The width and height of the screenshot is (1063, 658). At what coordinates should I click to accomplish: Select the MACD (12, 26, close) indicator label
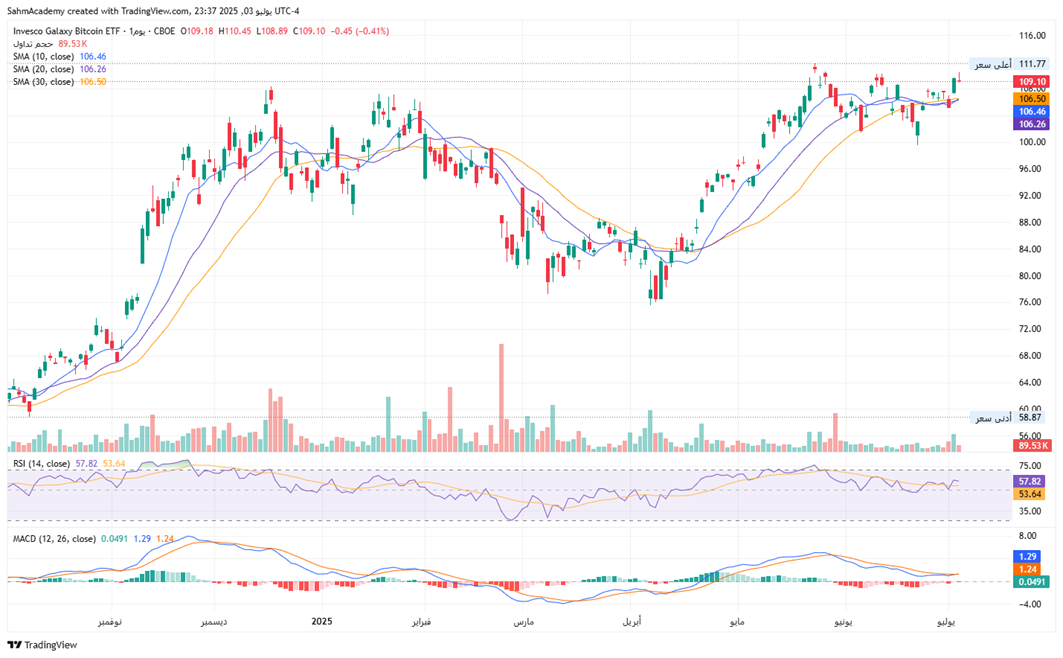tap(54, 539)
